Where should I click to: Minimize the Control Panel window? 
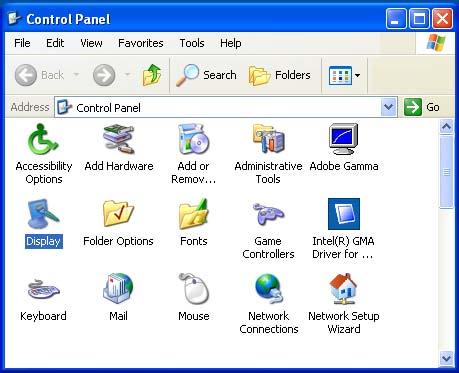pyautogui.click(x=396, y=19)
